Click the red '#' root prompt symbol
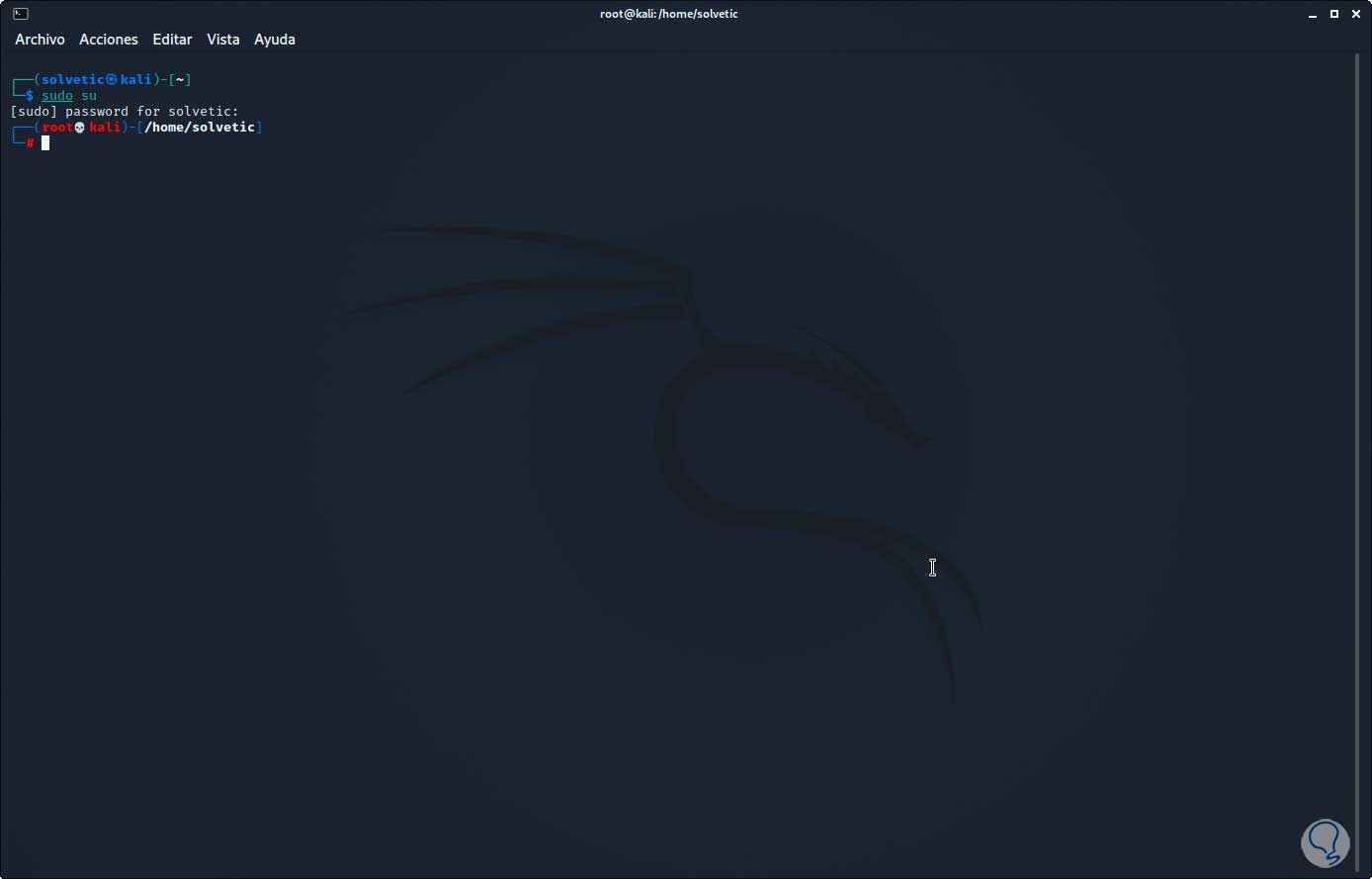The image size is (1372, 879). [x=31, y=143]
